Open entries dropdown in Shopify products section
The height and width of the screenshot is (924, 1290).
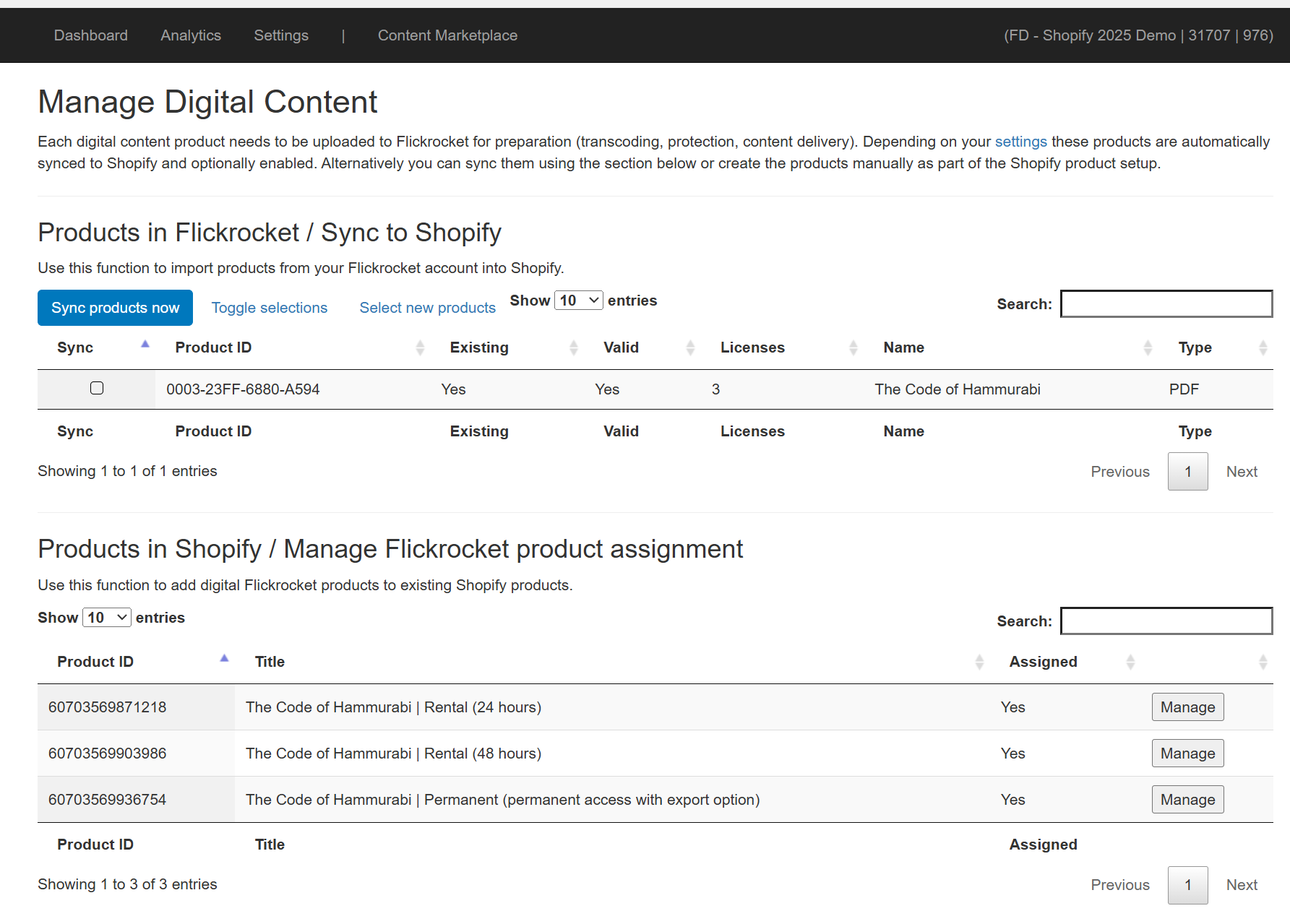tap(107, 618)
